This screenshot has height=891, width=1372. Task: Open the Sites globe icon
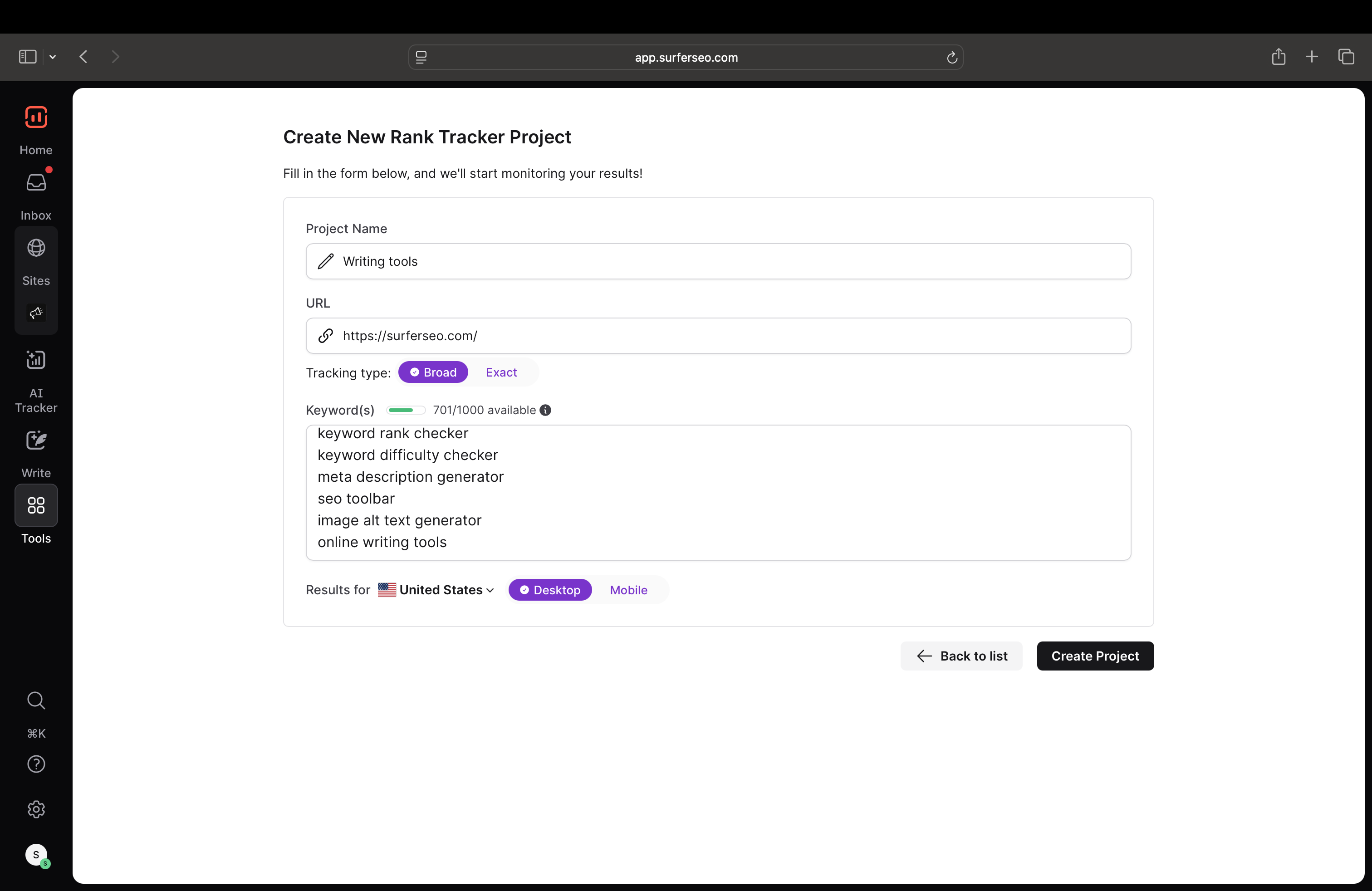tap(36, 248)
